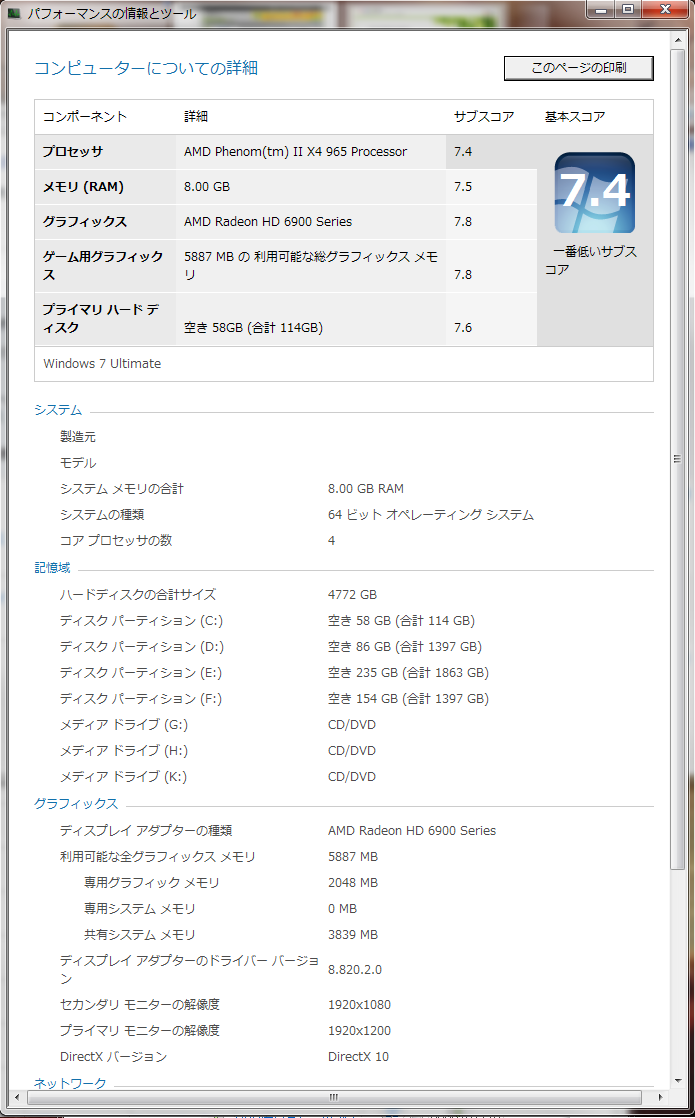The width and height of the screenshot is (695, 1118).
Task: Click the このページの印刷 button
Action: 578,68
